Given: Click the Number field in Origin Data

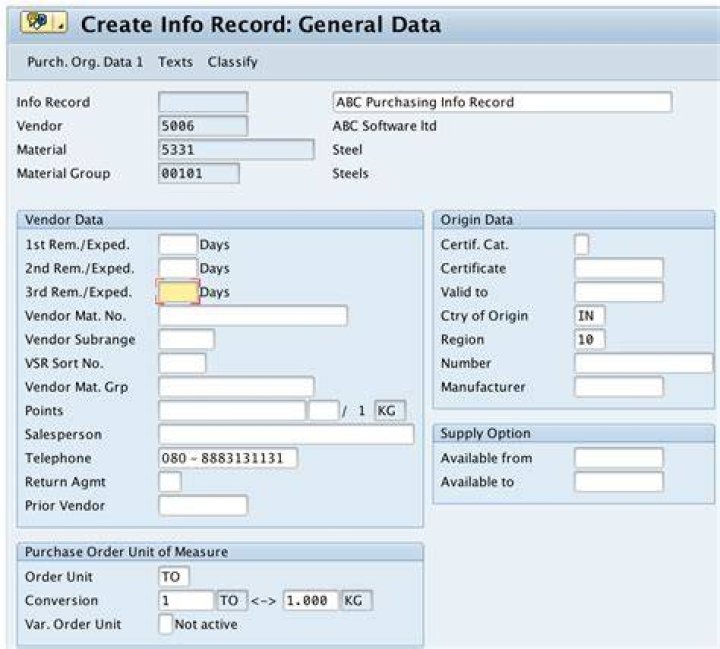Looking at the screenshot, I should tap(644, 363).
